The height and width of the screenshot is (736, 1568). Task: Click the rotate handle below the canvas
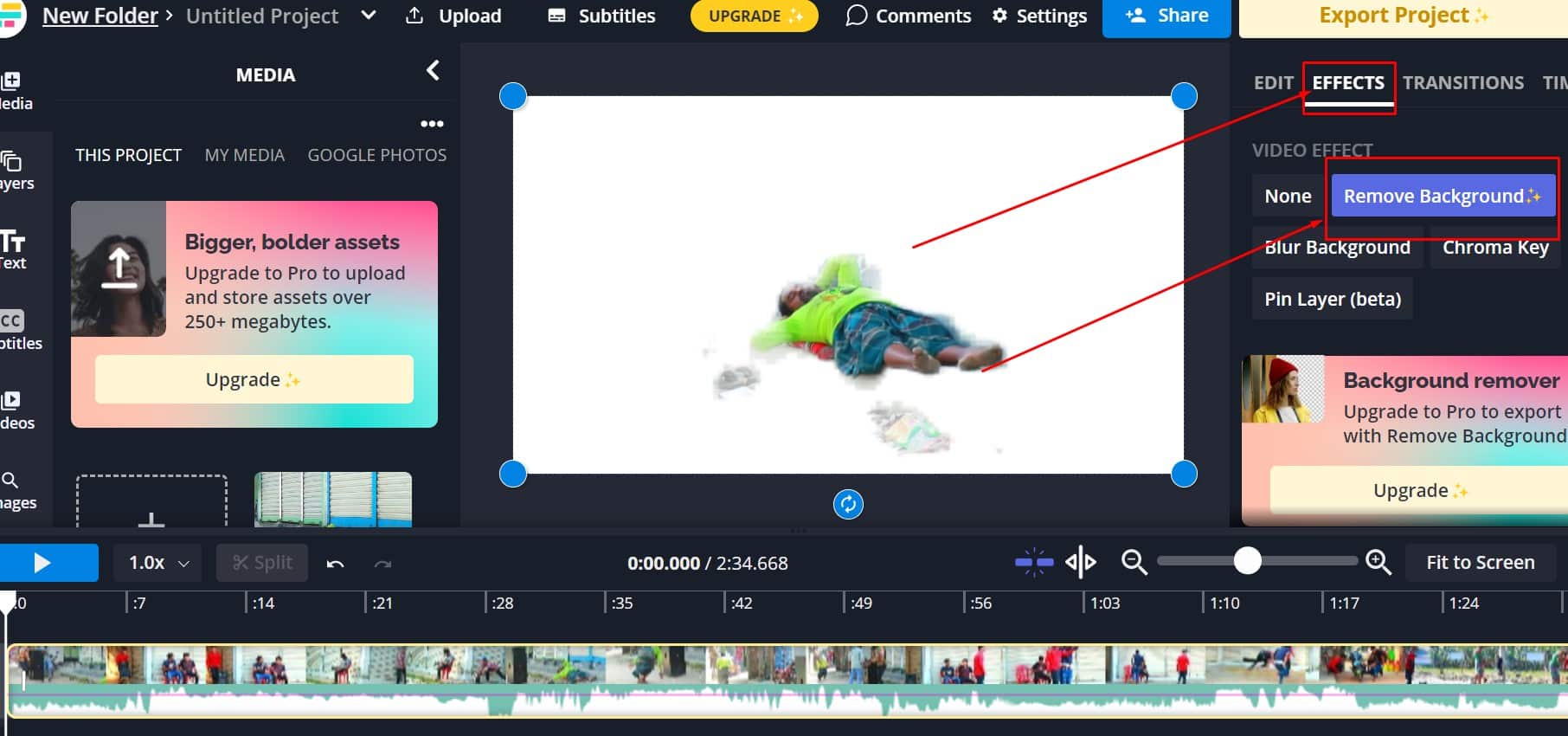tap(848, 504)
